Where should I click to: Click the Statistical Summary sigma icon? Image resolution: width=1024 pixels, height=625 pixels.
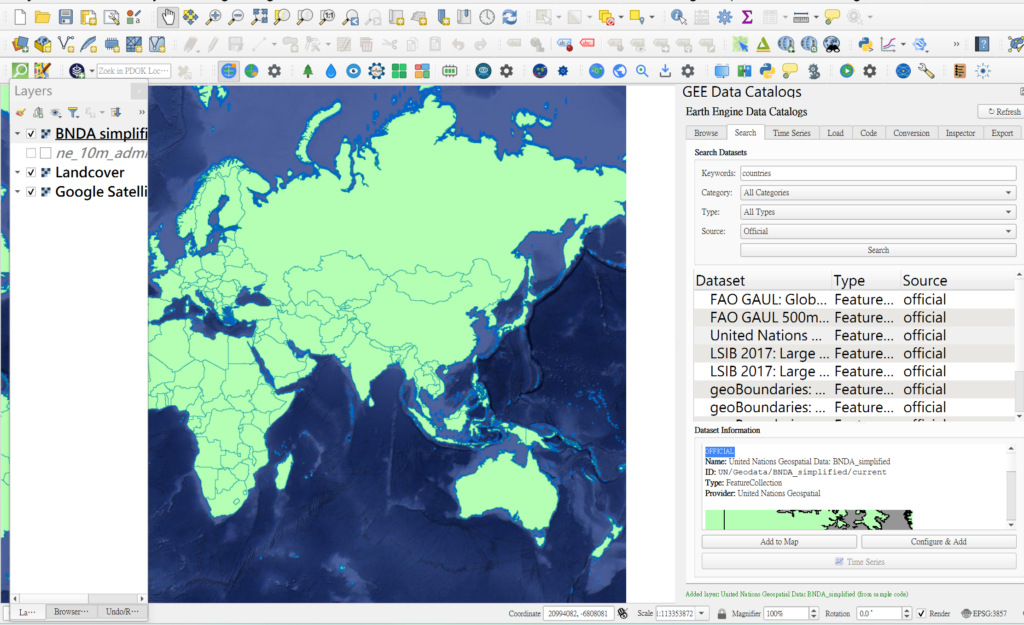pyautogui.click(x=747, y=17)
